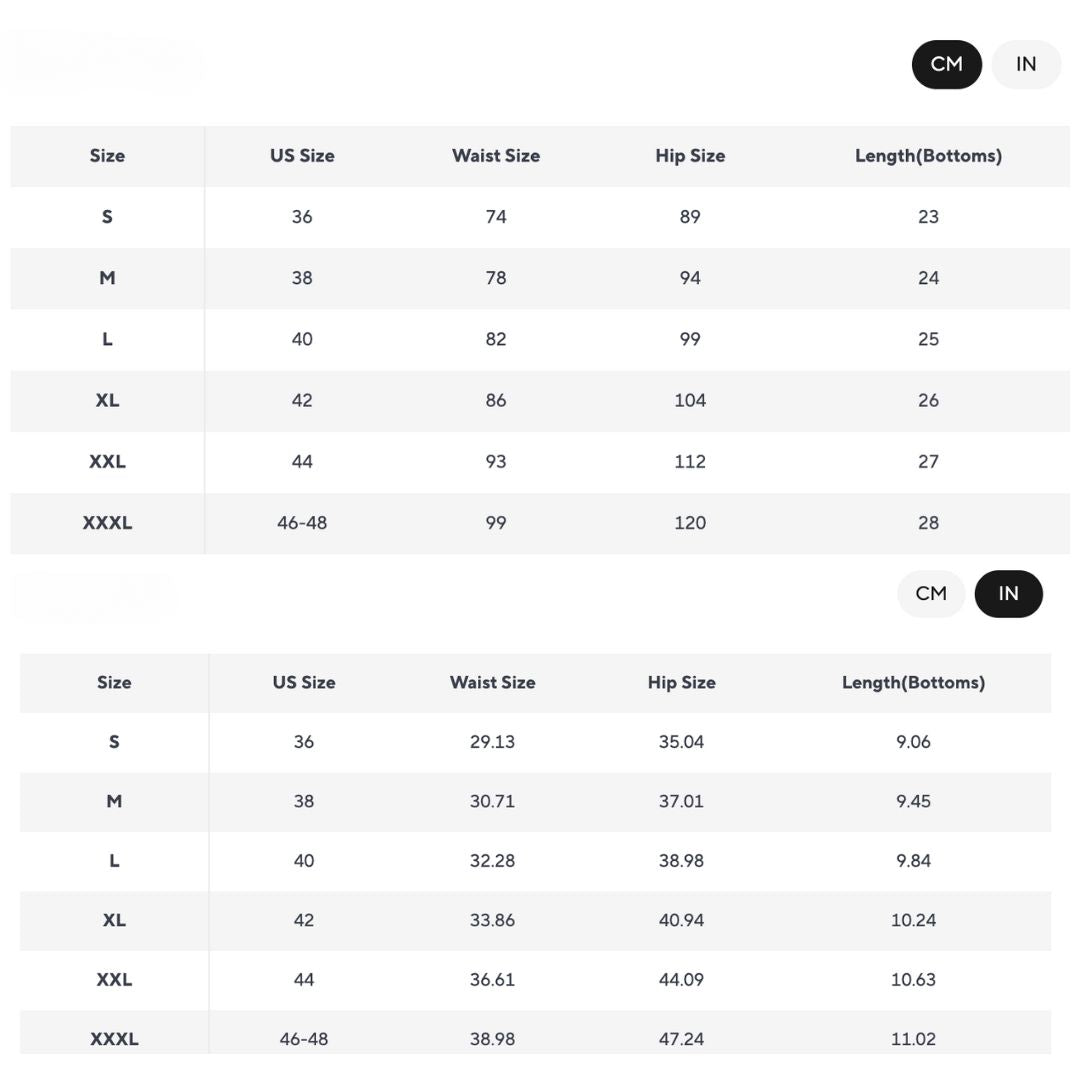Image resolution: width=1080 pixels, height=1080 pixels.
Task: Click the US Size header in the inches table
Action: tap(304, 683)
